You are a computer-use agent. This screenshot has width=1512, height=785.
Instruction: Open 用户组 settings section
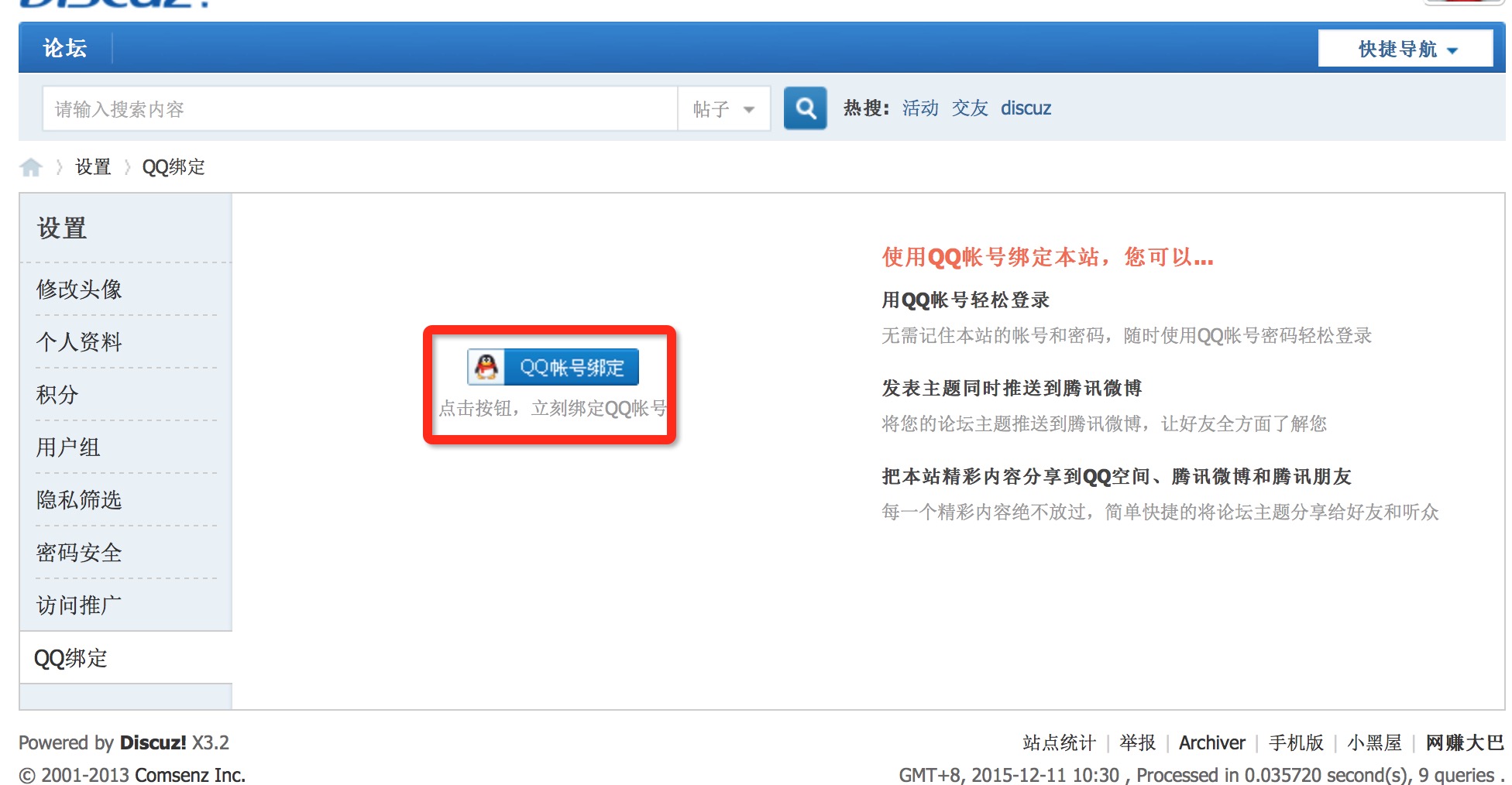68,447
